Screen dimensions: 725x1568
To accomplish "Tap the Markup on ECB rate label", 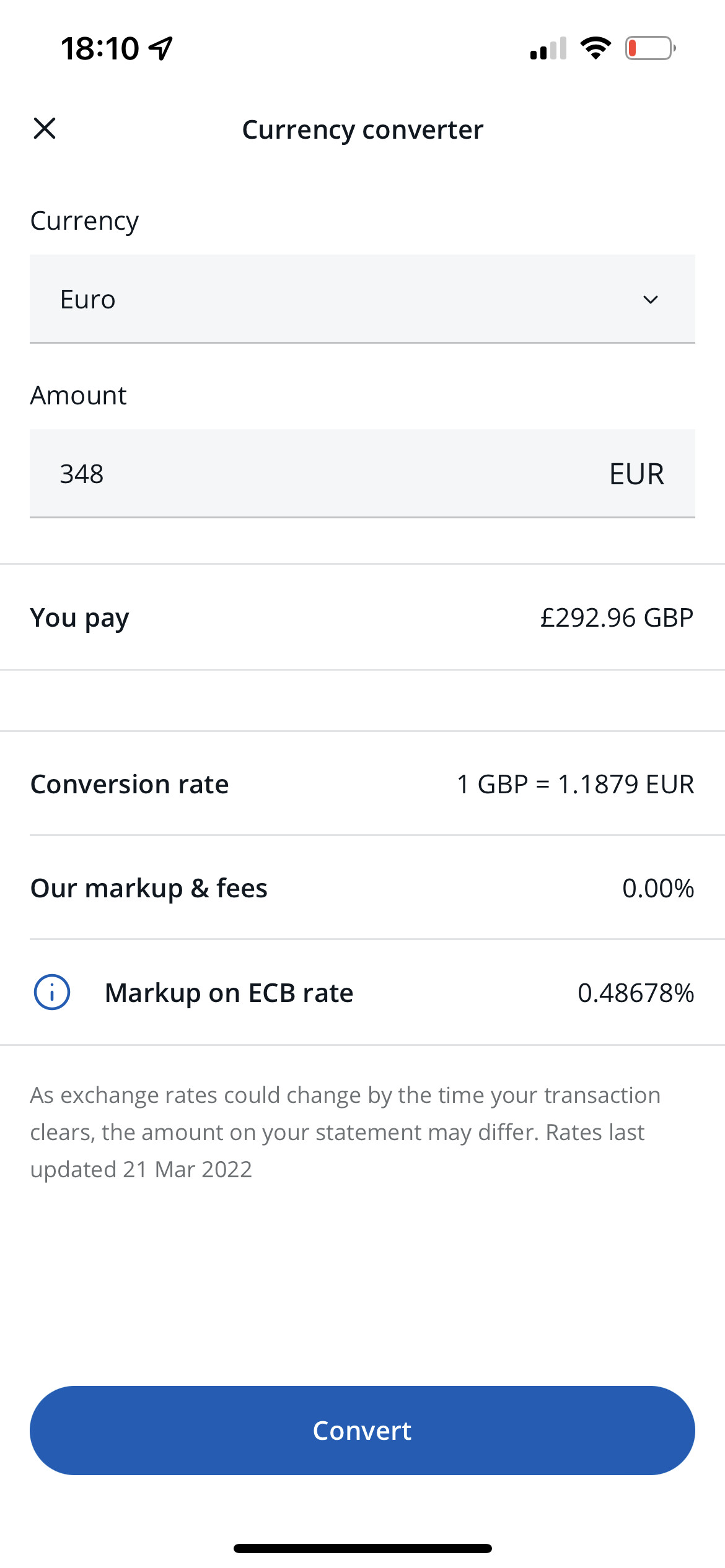I will [x=229, y=993].
